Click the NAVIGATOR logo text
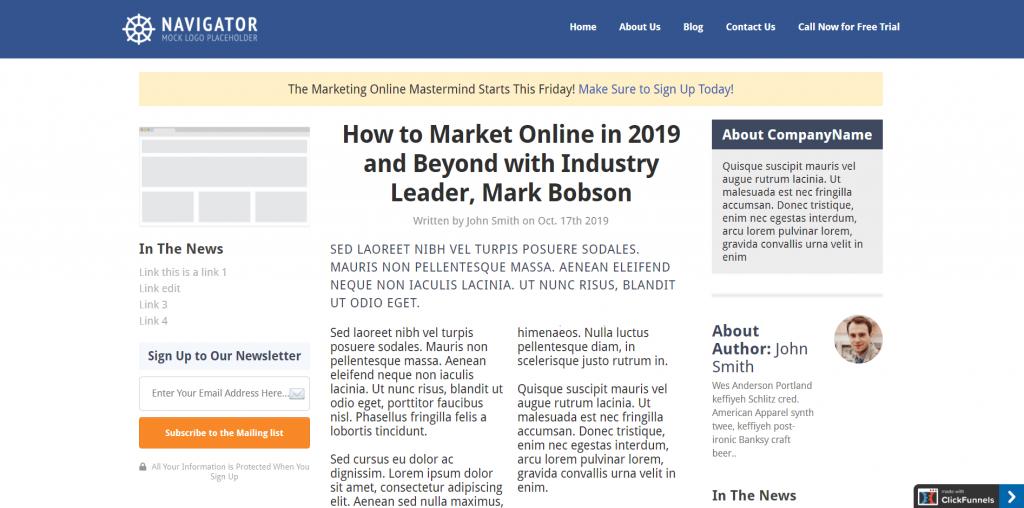 [209, 25]
